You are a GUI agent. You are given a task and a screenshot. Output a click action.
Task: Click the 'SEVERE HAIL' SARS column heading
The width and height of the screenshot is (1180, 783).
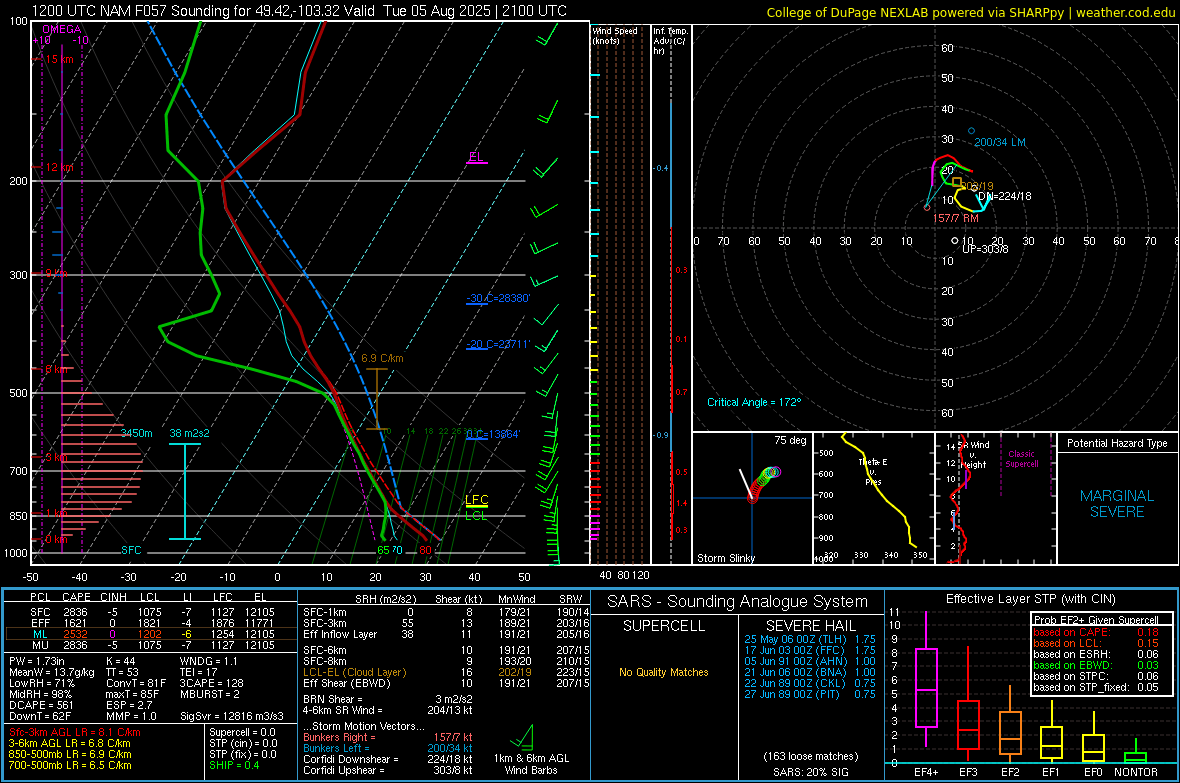coord(810,626)
